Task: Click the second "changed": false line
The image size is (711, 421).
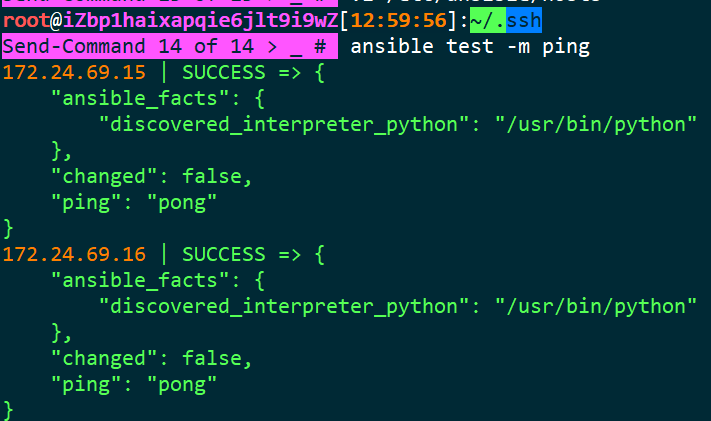Action: coord(151,358)
